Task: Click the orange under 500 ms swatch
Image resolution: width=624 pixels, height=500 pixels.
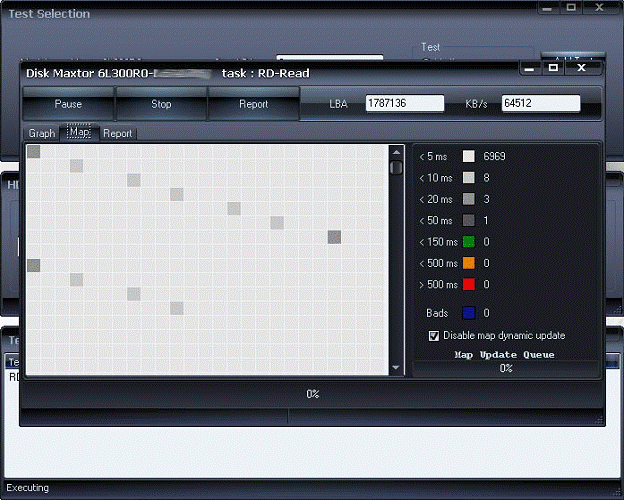Action: [x=468, y=263]
